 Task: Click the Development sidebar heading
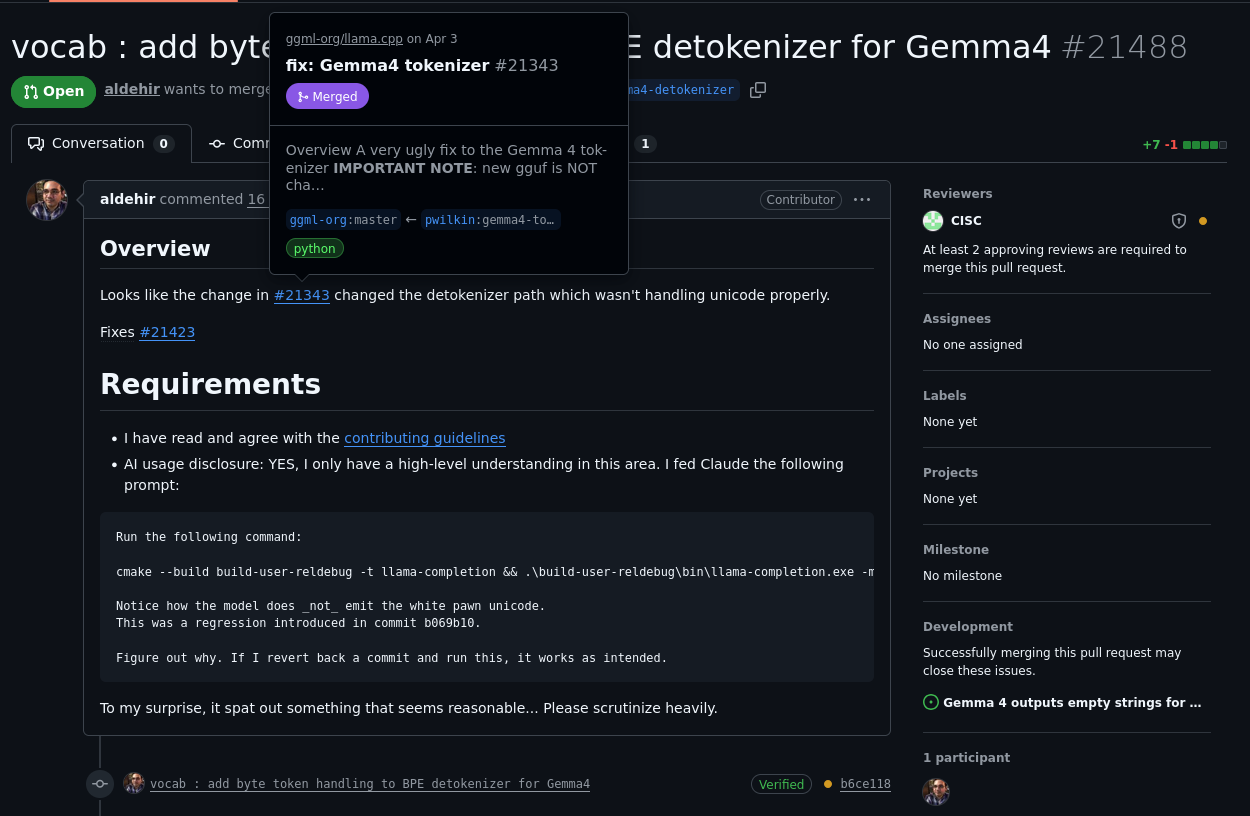coord(968,627)
